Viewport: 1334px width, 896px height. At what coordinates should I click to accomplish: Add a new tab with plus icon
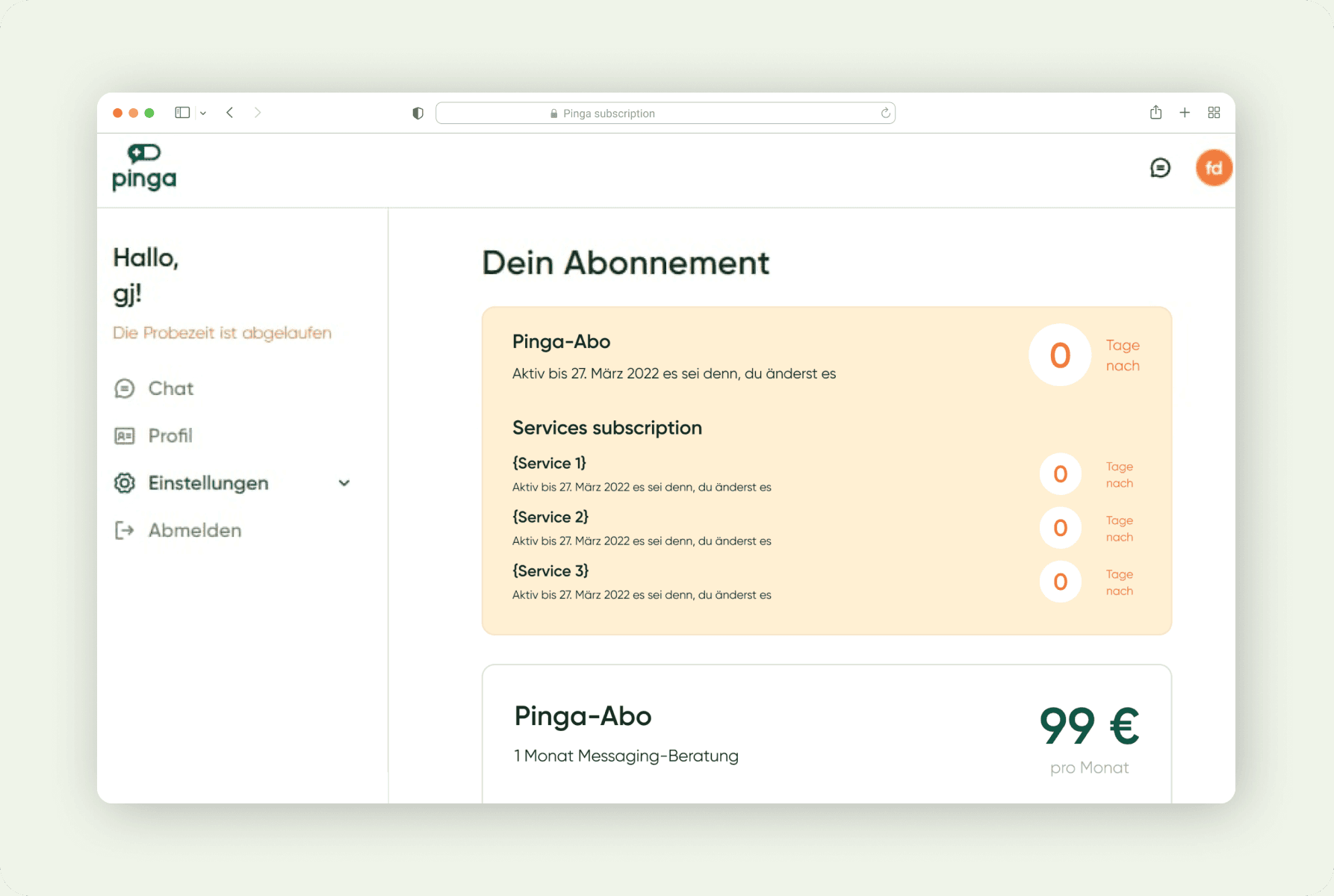pyautogui.click(x=1185, y=113)
